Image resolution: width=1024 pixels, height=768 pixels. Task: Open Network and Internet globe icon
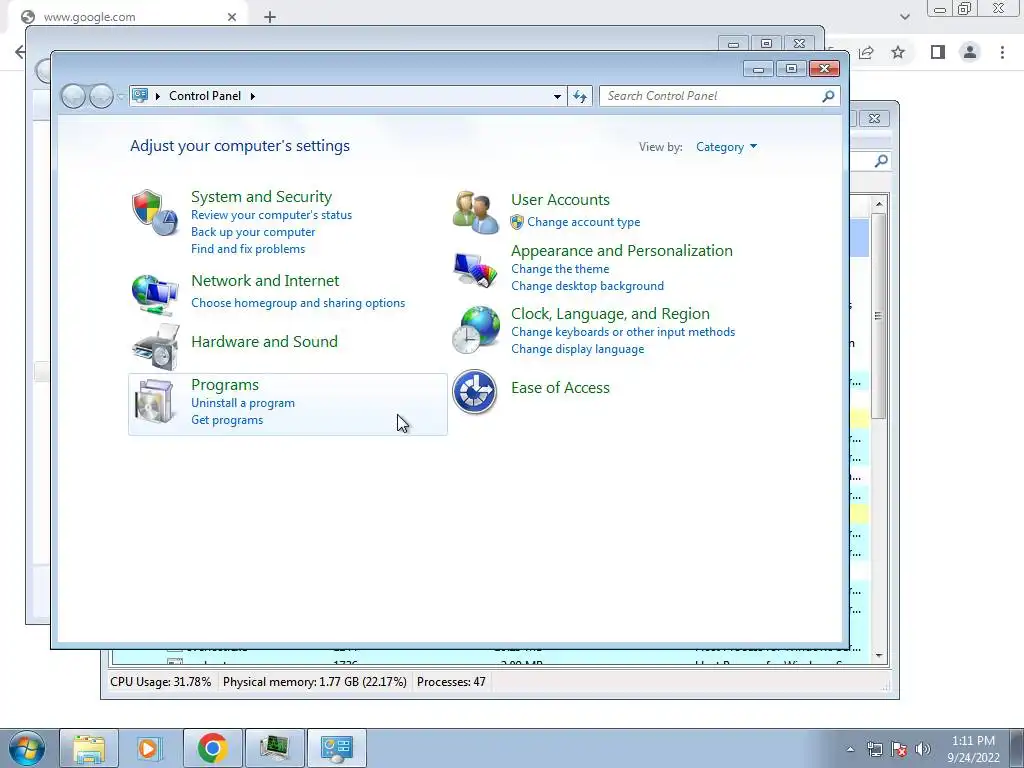pos(155,295)
